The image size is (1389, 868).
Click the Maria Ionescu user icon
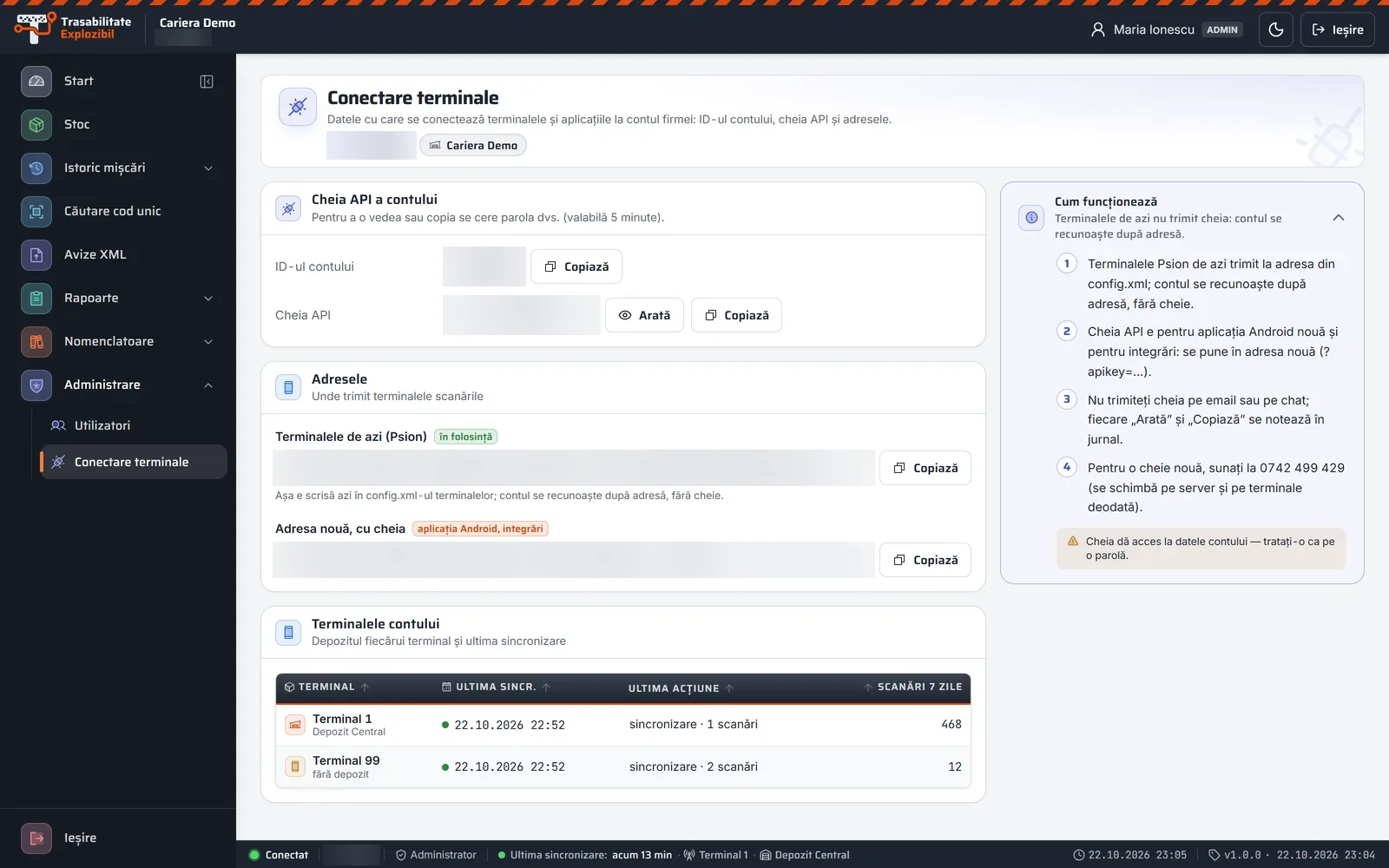click(1098, 30)
